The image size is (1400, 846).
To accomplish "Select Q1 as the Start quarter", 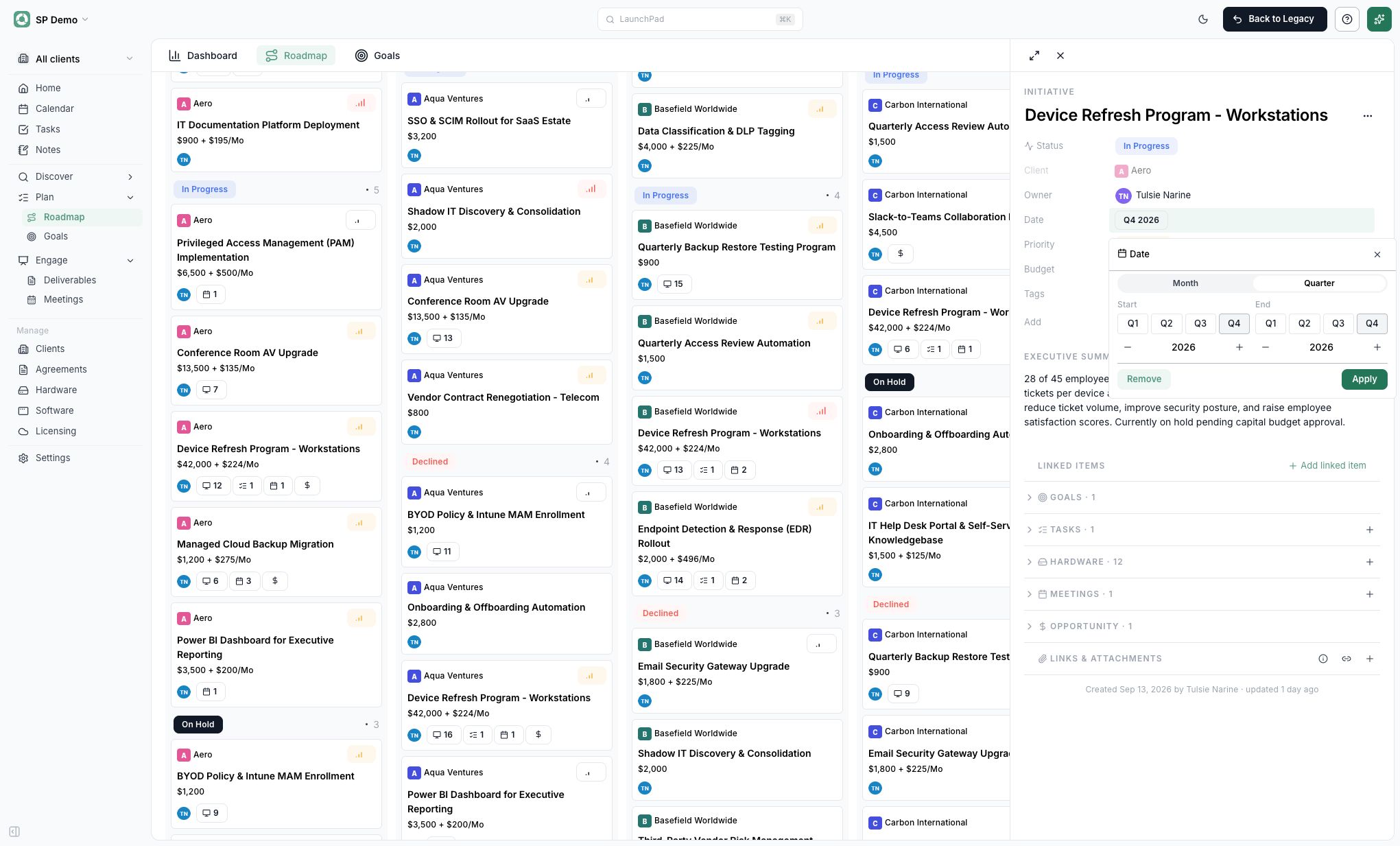I will pos(1133,323).
